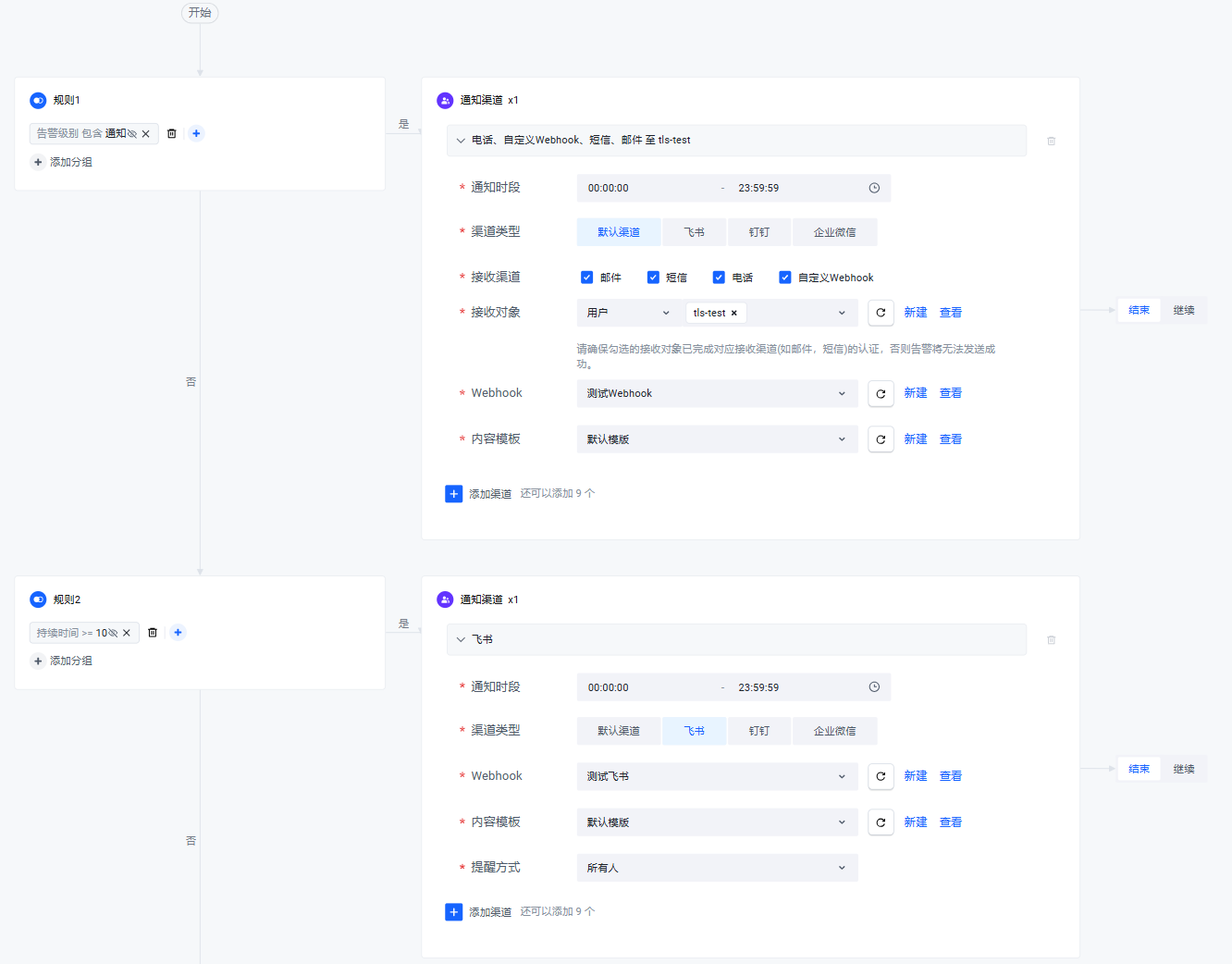This screenshot has height=964, width=1232.
Task: Select 默认渠道 channel type in 规则2
Action: [619, 731]
